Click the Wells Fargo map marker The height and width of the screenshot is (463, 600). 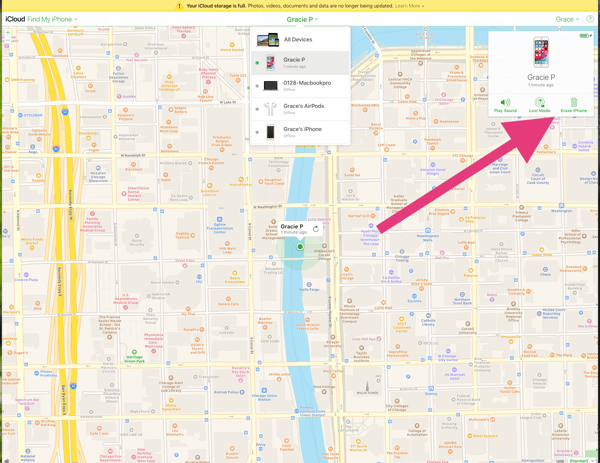309,285
